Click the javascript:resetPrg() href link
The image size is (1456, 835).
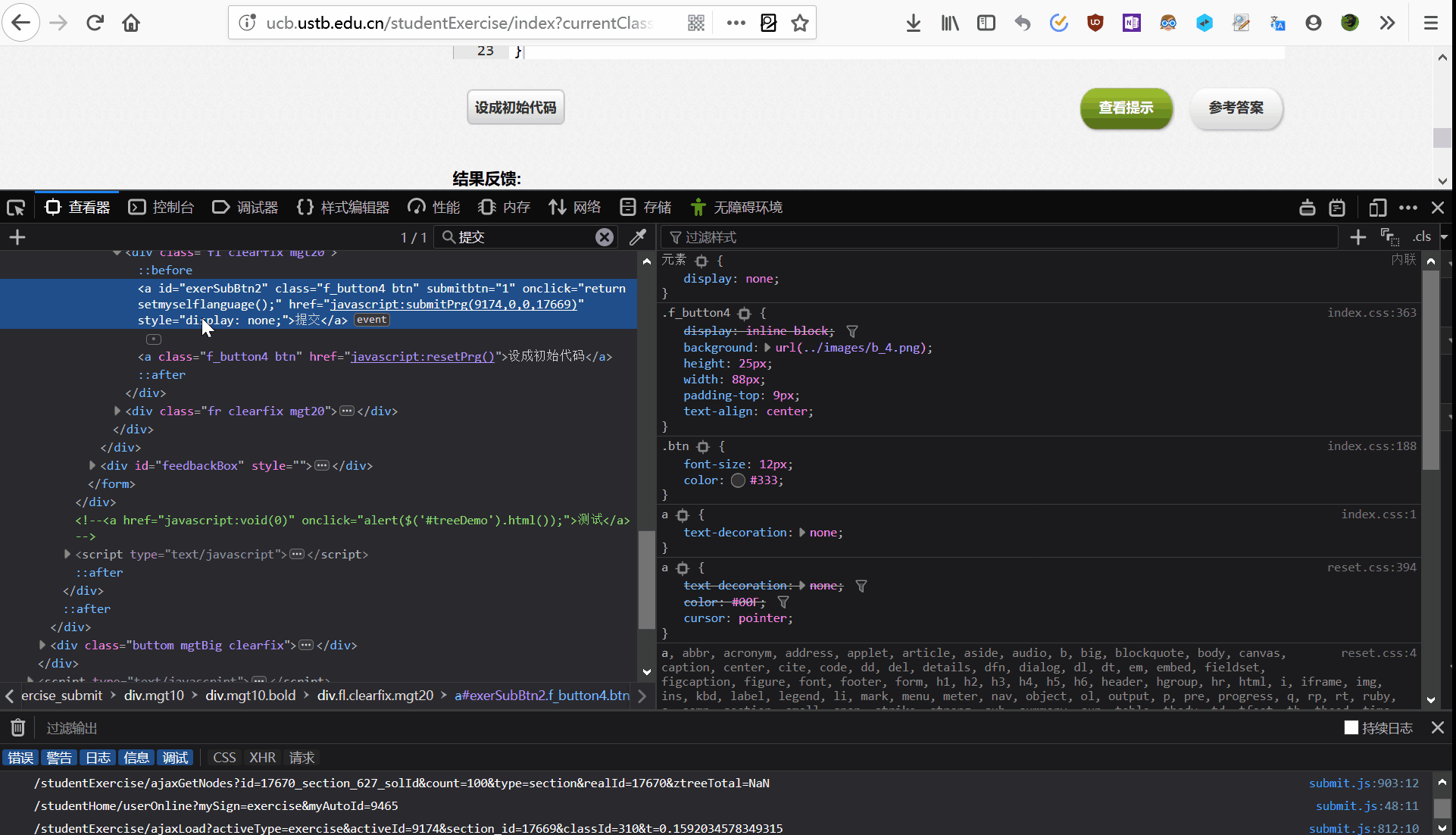[x=423, y=356]
